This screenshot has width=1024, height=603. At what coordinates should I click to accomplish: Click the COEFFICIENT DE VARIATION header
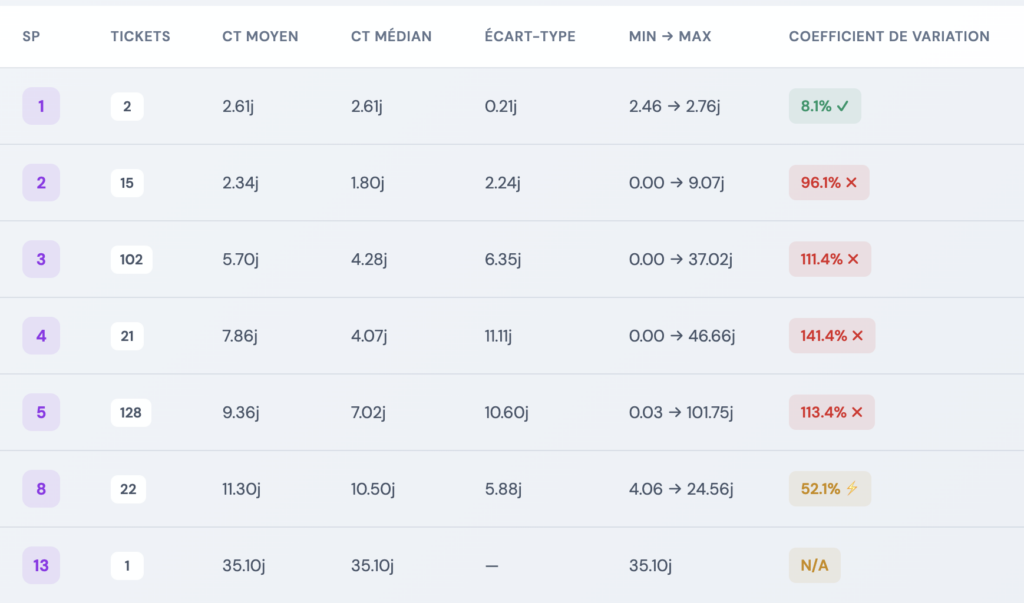(889, 37)
